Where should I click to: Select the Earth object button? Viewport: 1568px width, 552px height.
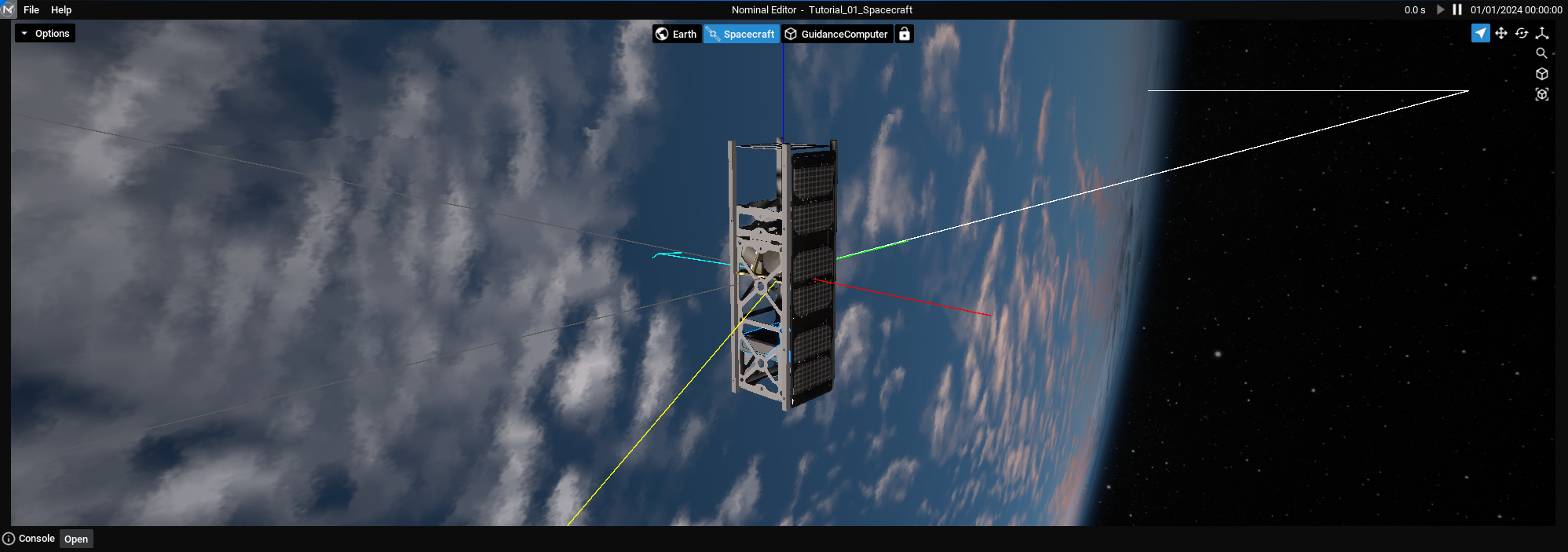coord(677,34)
